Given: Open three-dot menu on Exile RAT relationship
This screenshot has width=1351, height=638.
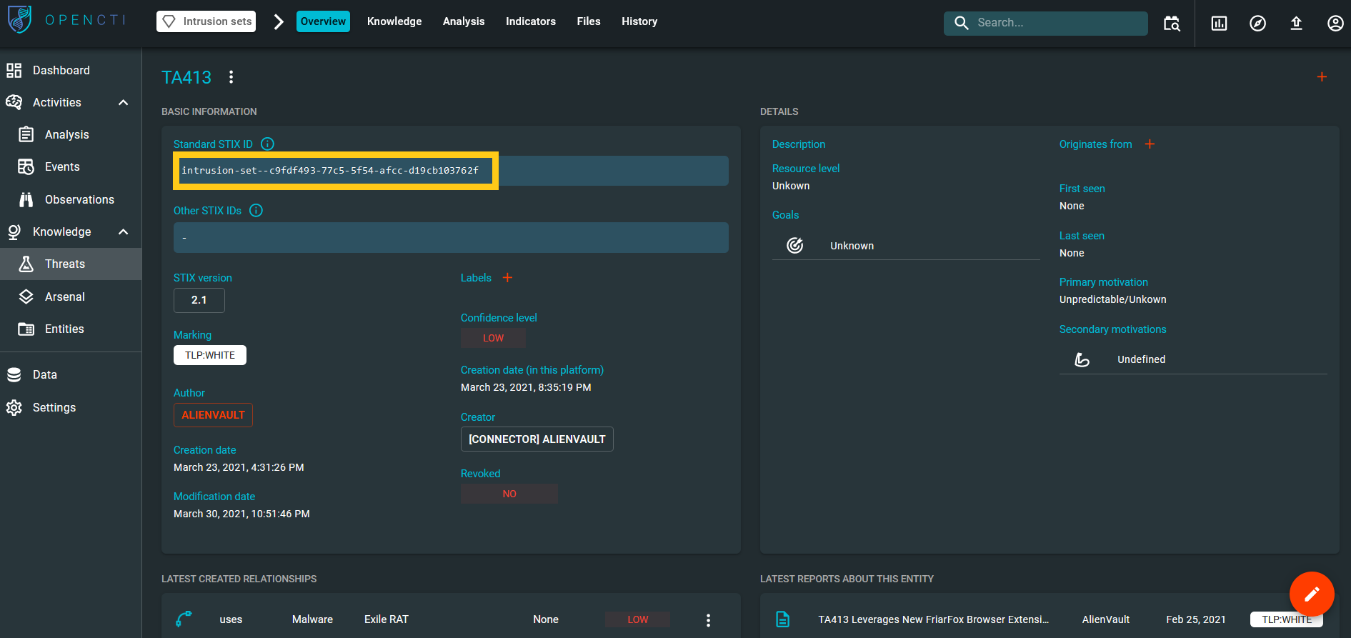Looking at the screenshot, I should 708,620.
